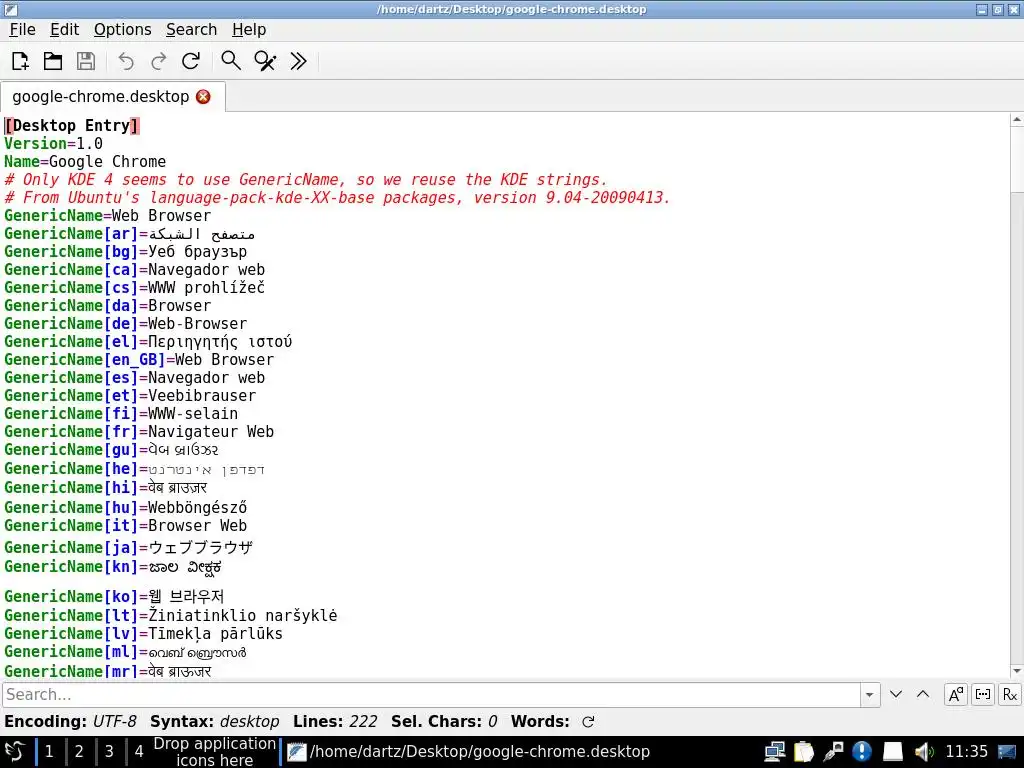
Task: Click the keys tray icon
Action: coord(833,752)
